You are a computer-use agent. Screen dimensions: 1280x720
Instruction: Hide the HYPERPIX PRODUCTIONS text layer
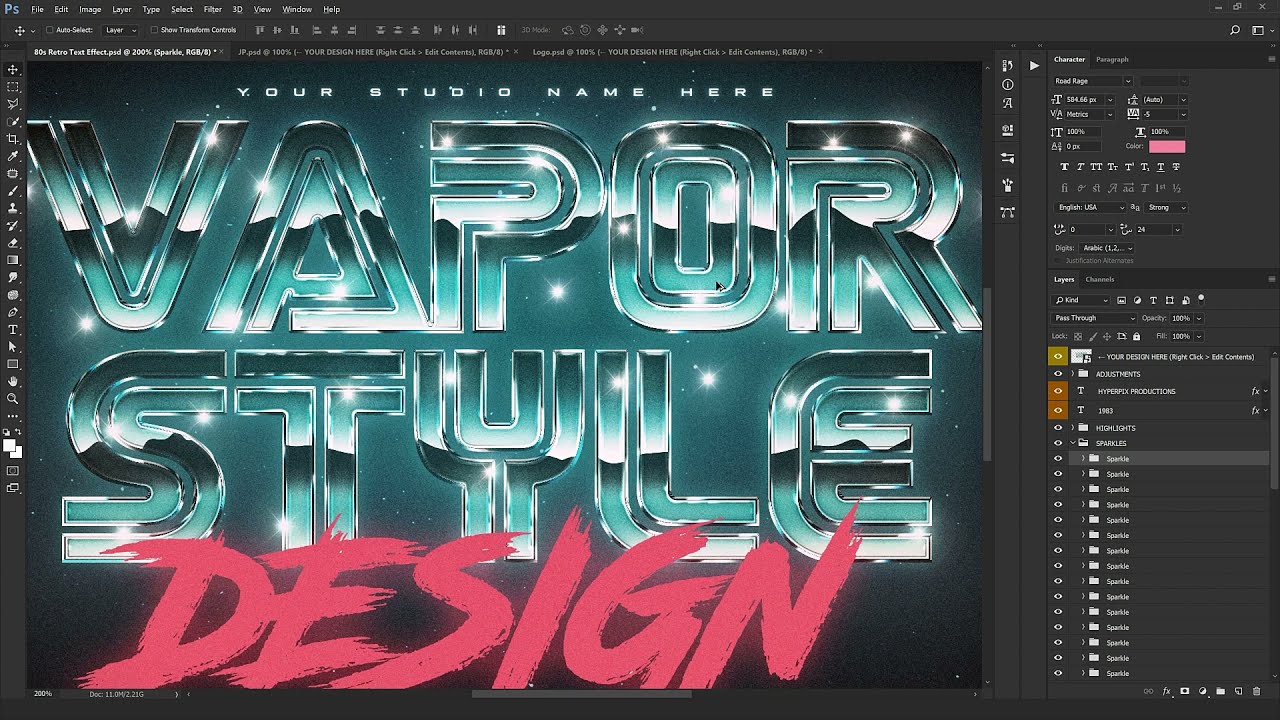[1058, 391]
